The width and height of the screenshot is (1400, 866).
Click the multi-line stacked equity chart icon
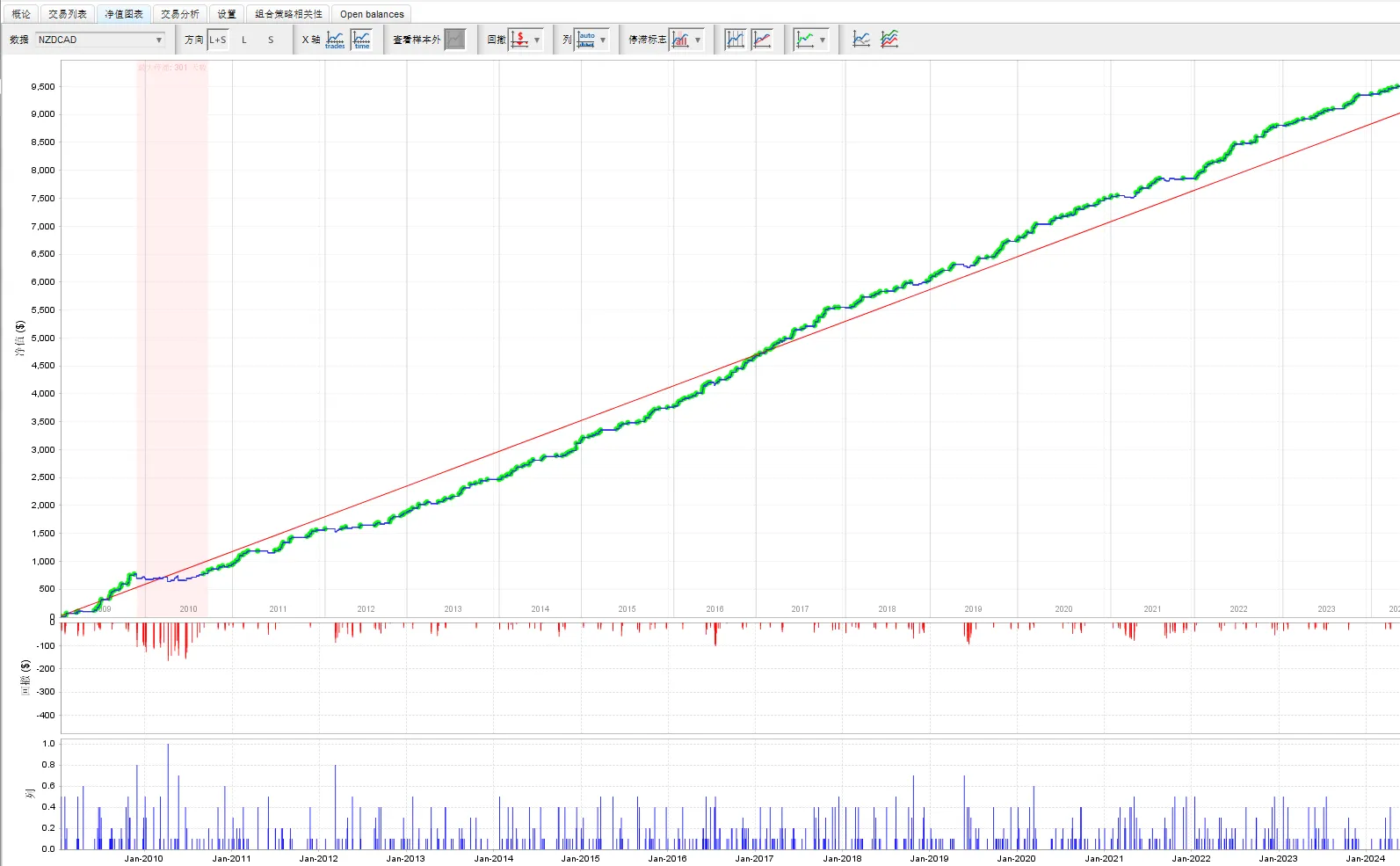[x=889, y=40]
